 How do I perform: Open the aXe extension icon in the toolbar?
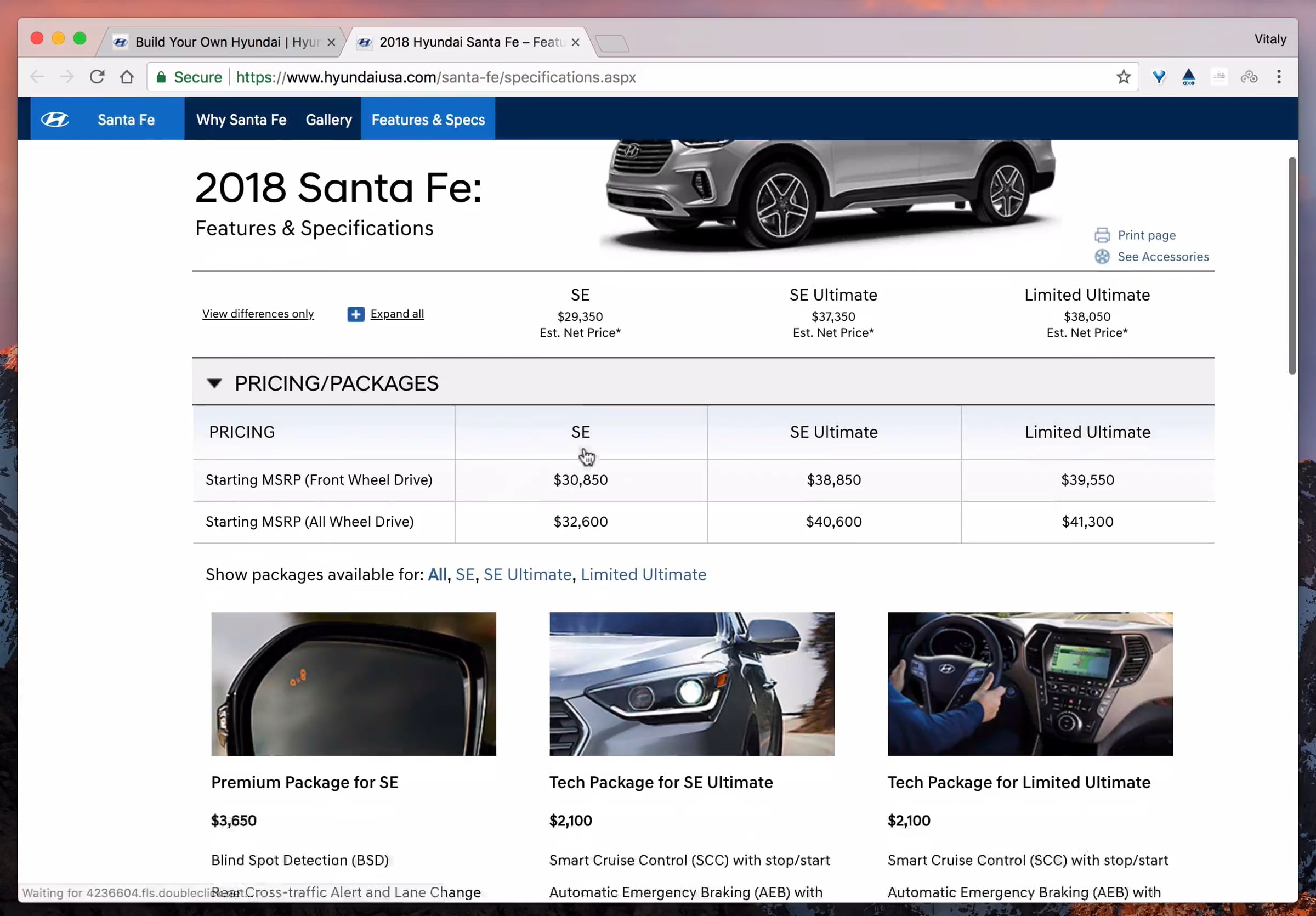pyautogui.click(x=1188, y=77)
